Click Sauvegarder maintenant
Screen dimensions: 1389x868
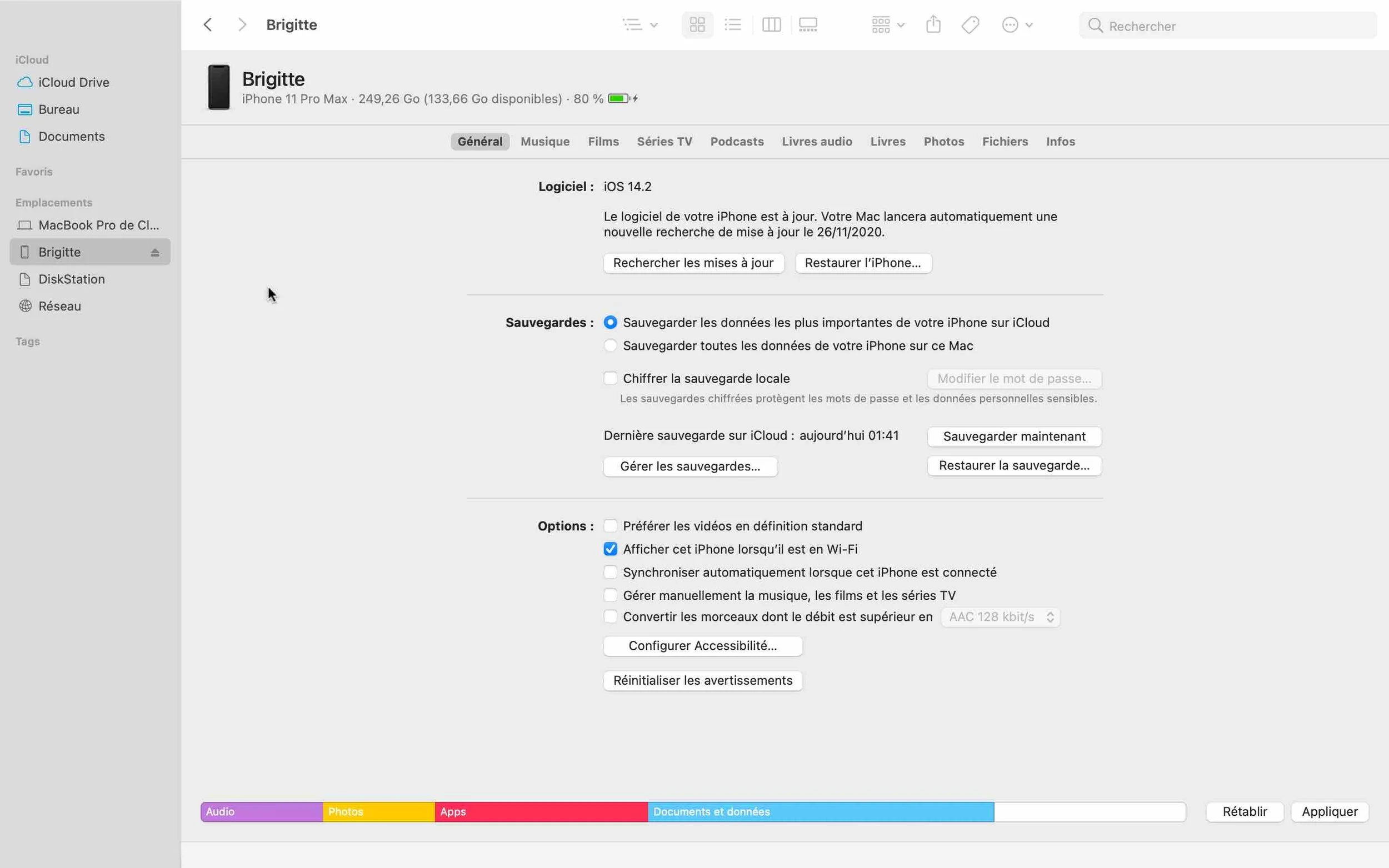click(1014, 436)
